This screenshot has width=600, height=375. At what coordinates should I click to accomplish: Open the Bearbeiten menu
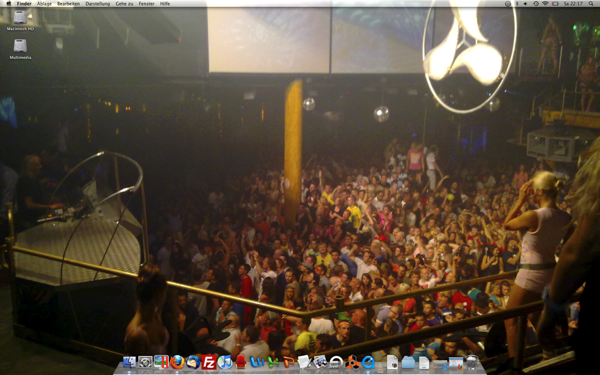68,3
